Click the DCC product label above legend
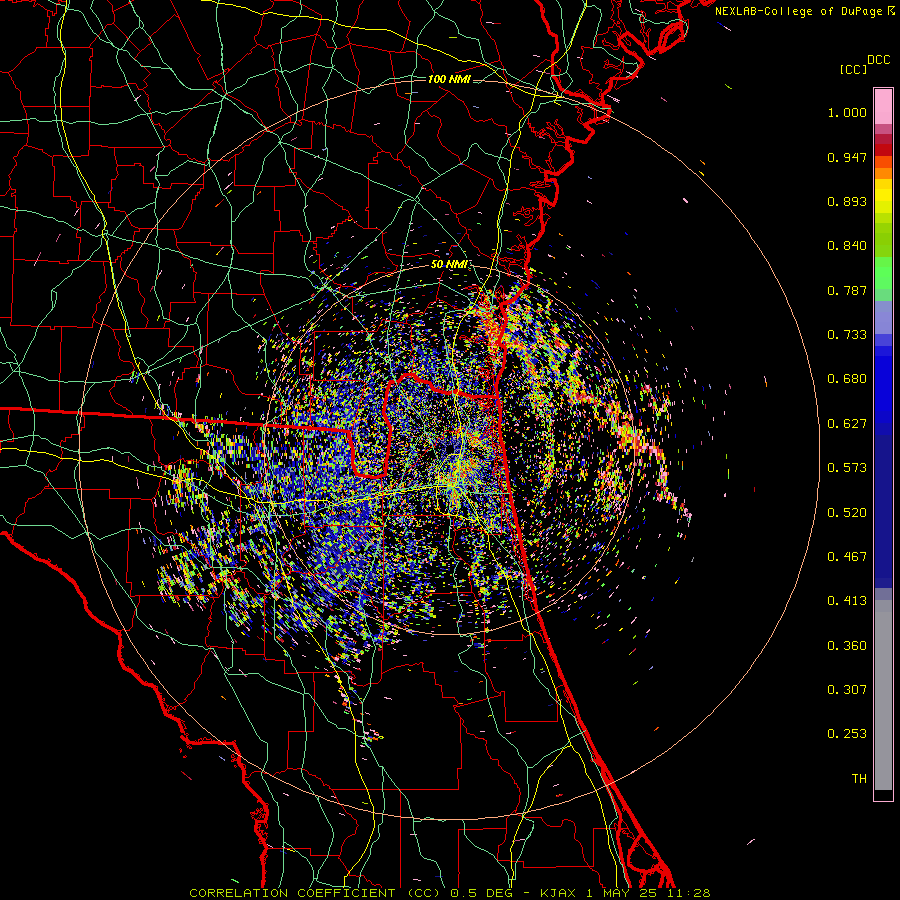Viewport: 900px width, 900px height. coord(878,60)
